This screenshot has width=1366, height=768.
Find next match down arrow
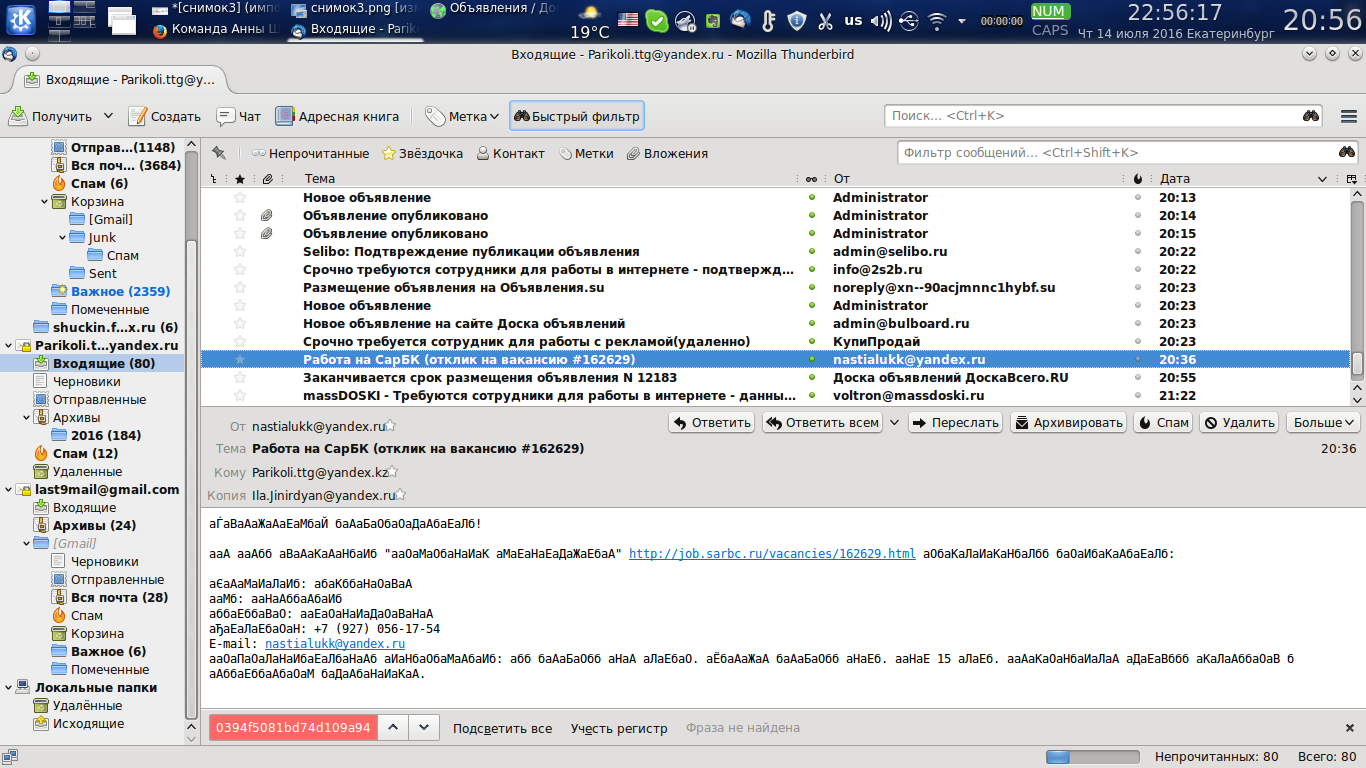[424, 728]
